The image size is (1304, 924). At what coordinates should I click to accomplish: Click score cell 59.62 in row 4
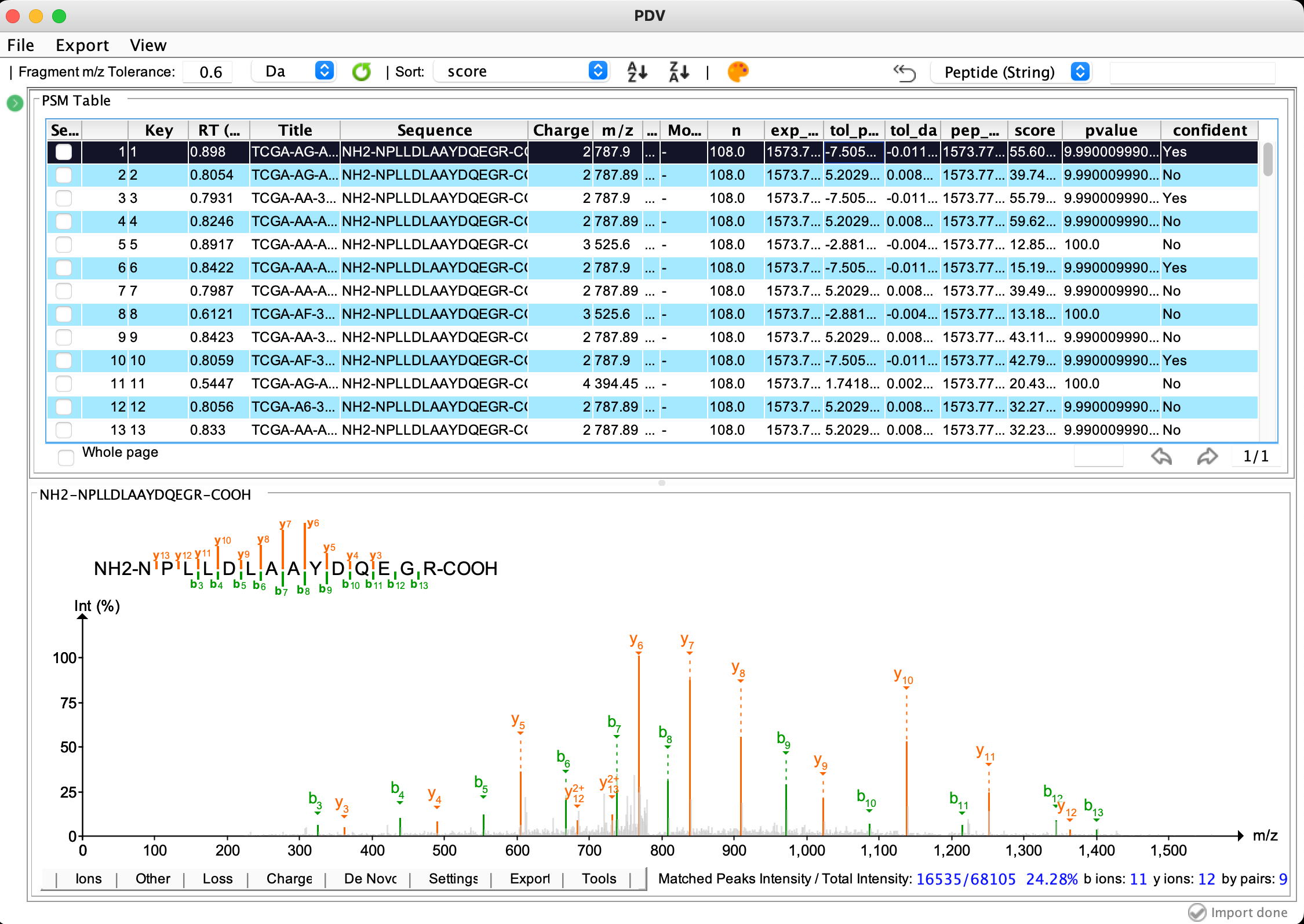(1035, 221)
